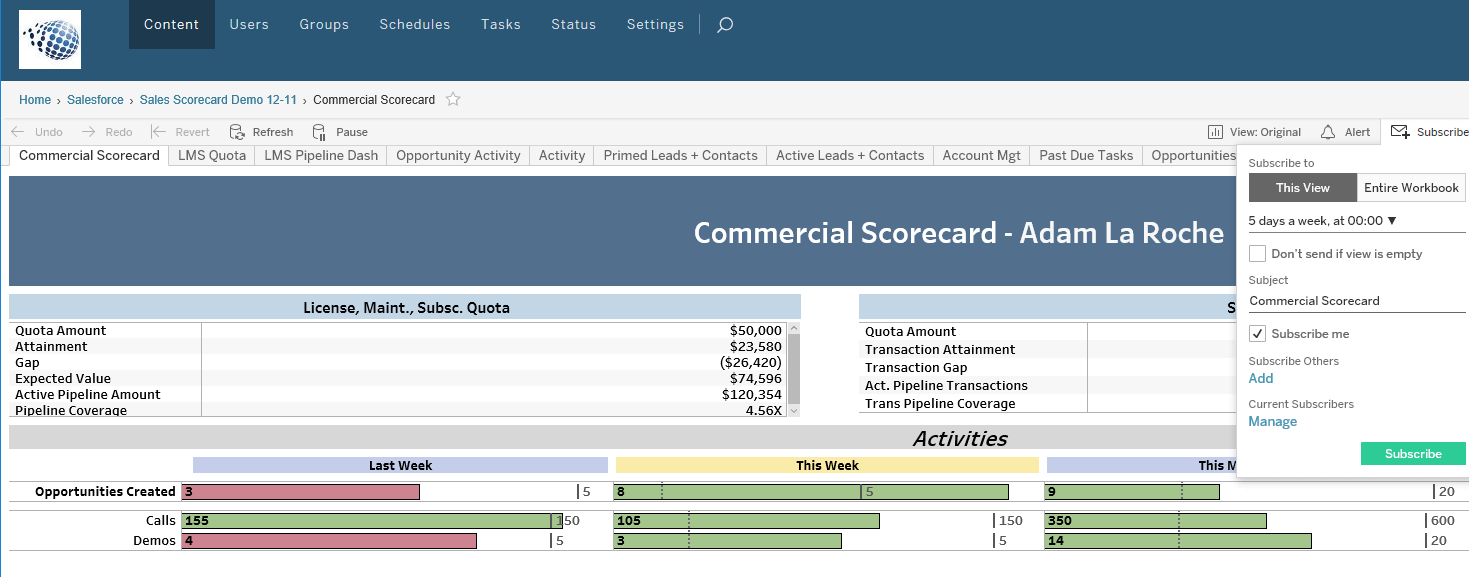The width and height of the screenshot is (1469, 577).
Task: Uncheck the Subscribe me checkbox
Action: coord(1257,333)
